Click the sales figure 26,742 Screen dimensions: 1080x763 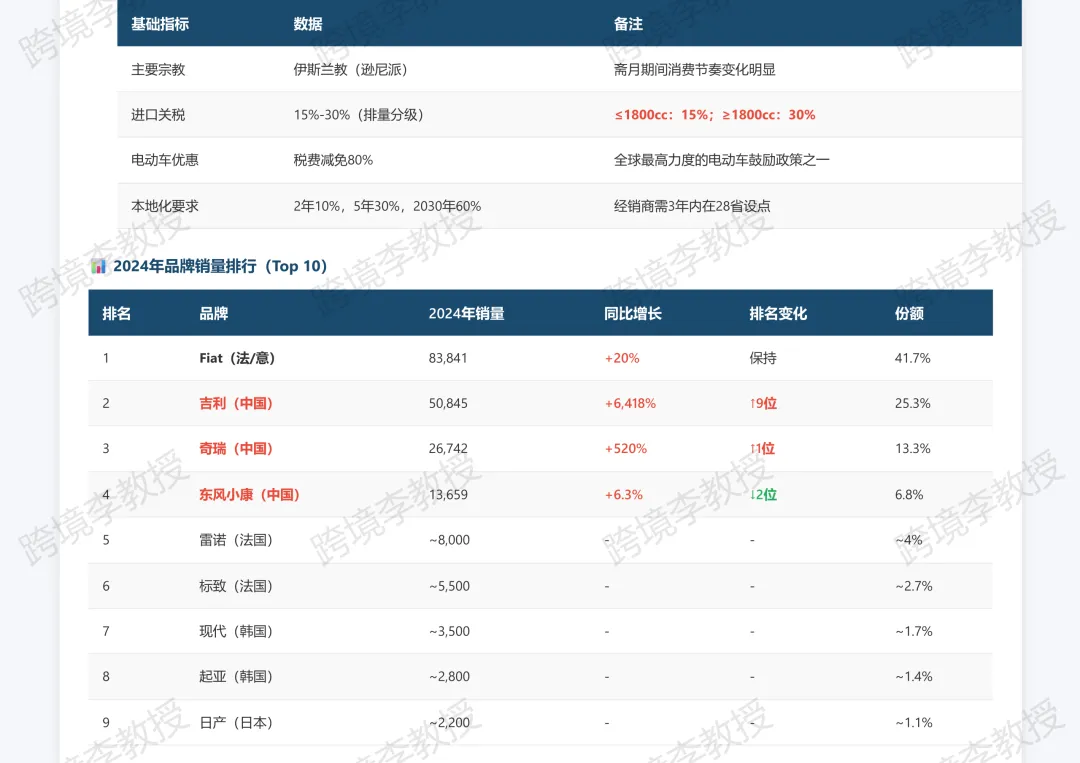pos(448,448)
